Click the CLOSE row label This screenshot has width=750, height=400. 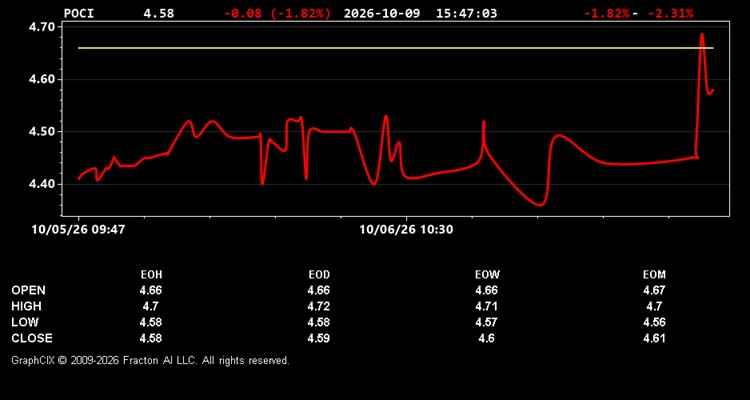(x=32, y=338)
